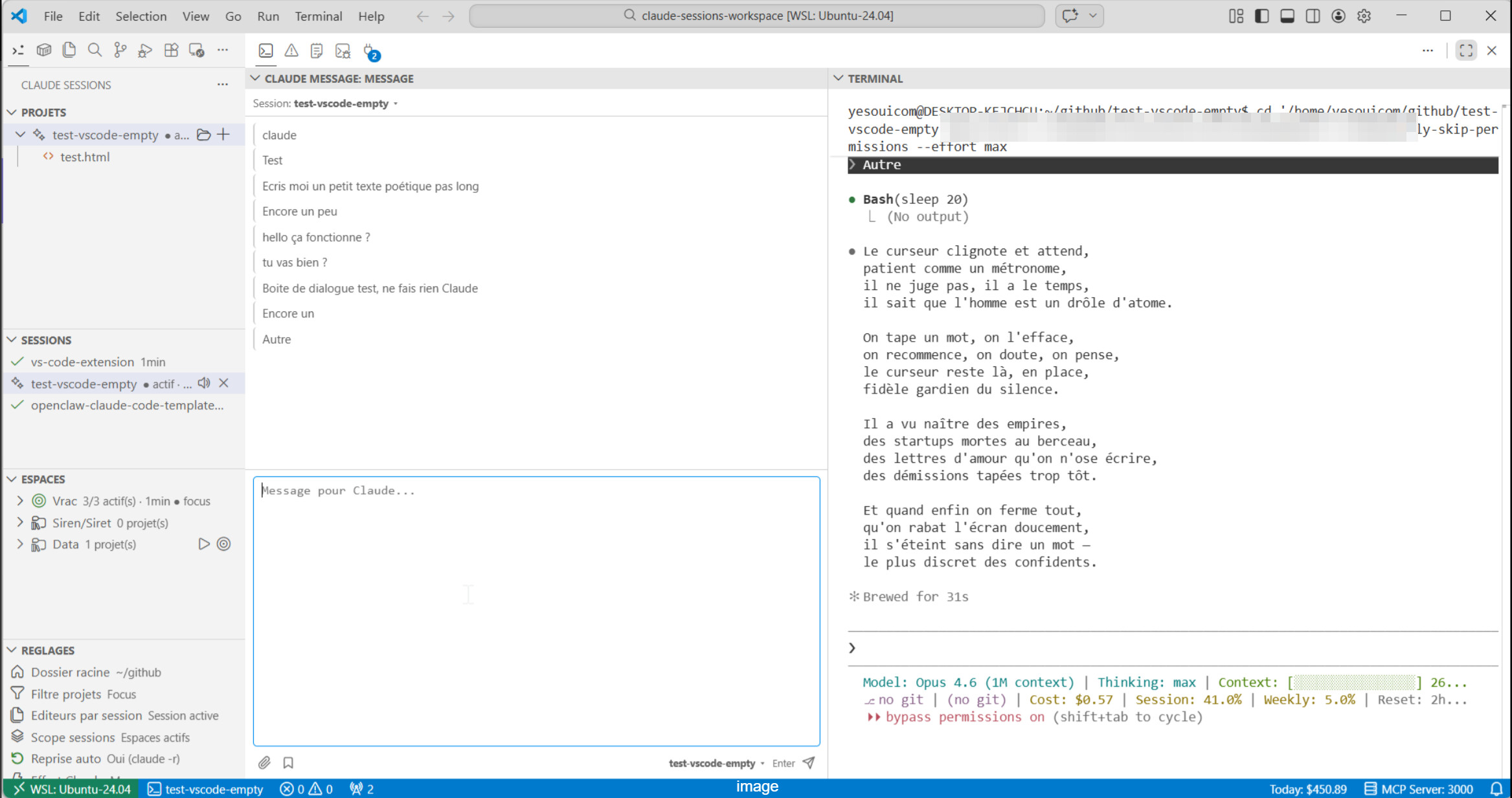This screenshot has height=798, width=1512.
Task: Open the Session test-vscode-empty dropdown
Action: click(346, 104)
